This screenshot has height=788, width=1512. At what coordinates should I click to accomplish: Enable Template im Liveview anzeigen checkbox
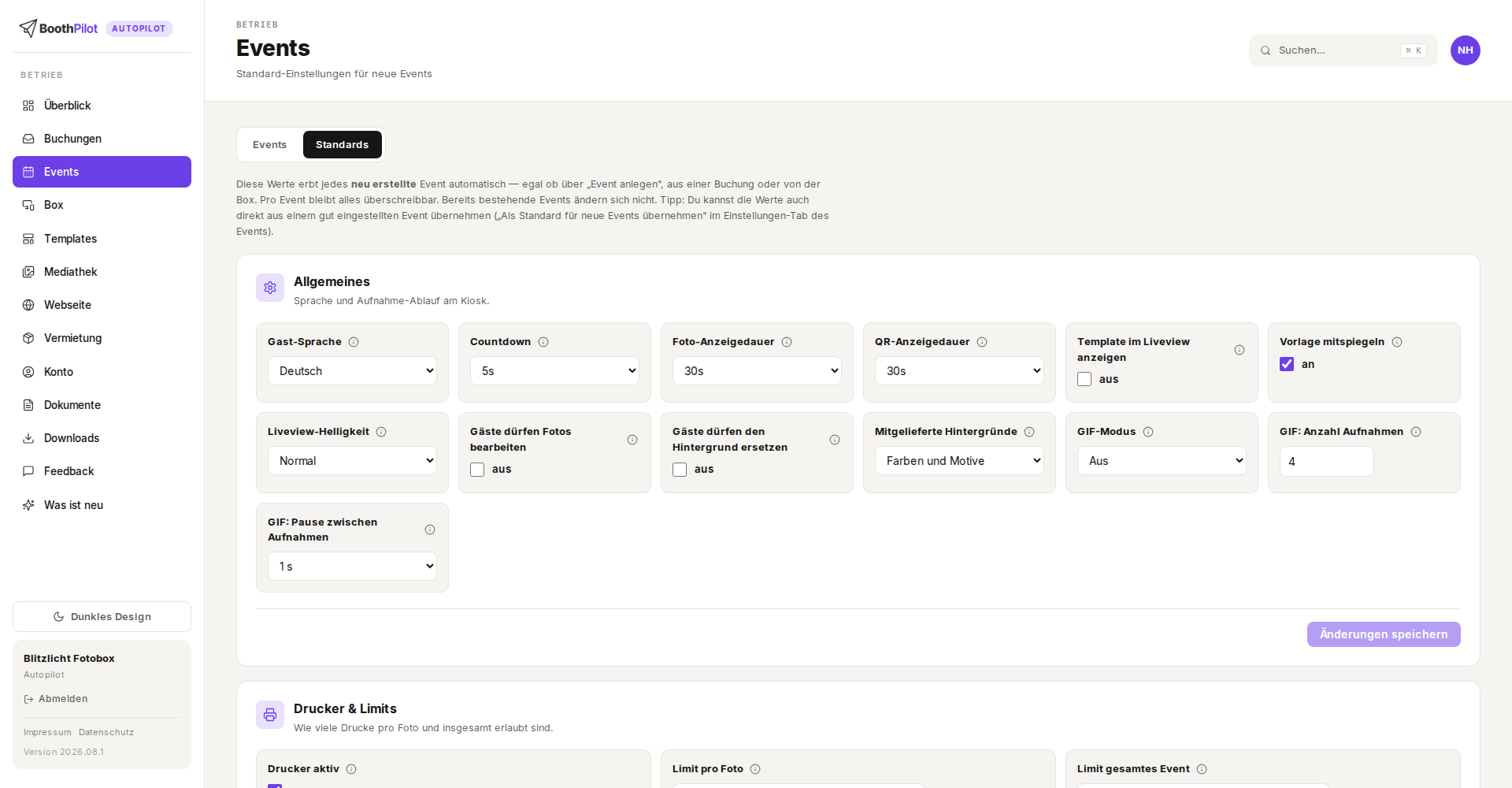(1084, 379)
